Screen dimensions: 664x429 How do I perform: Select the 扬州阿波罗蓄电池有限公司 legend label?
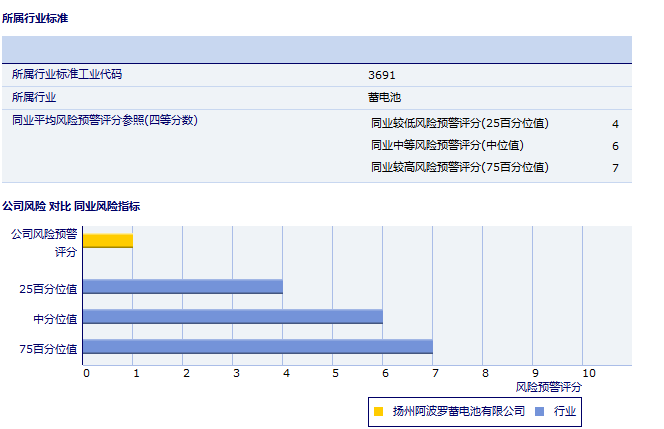pos(458,411)
